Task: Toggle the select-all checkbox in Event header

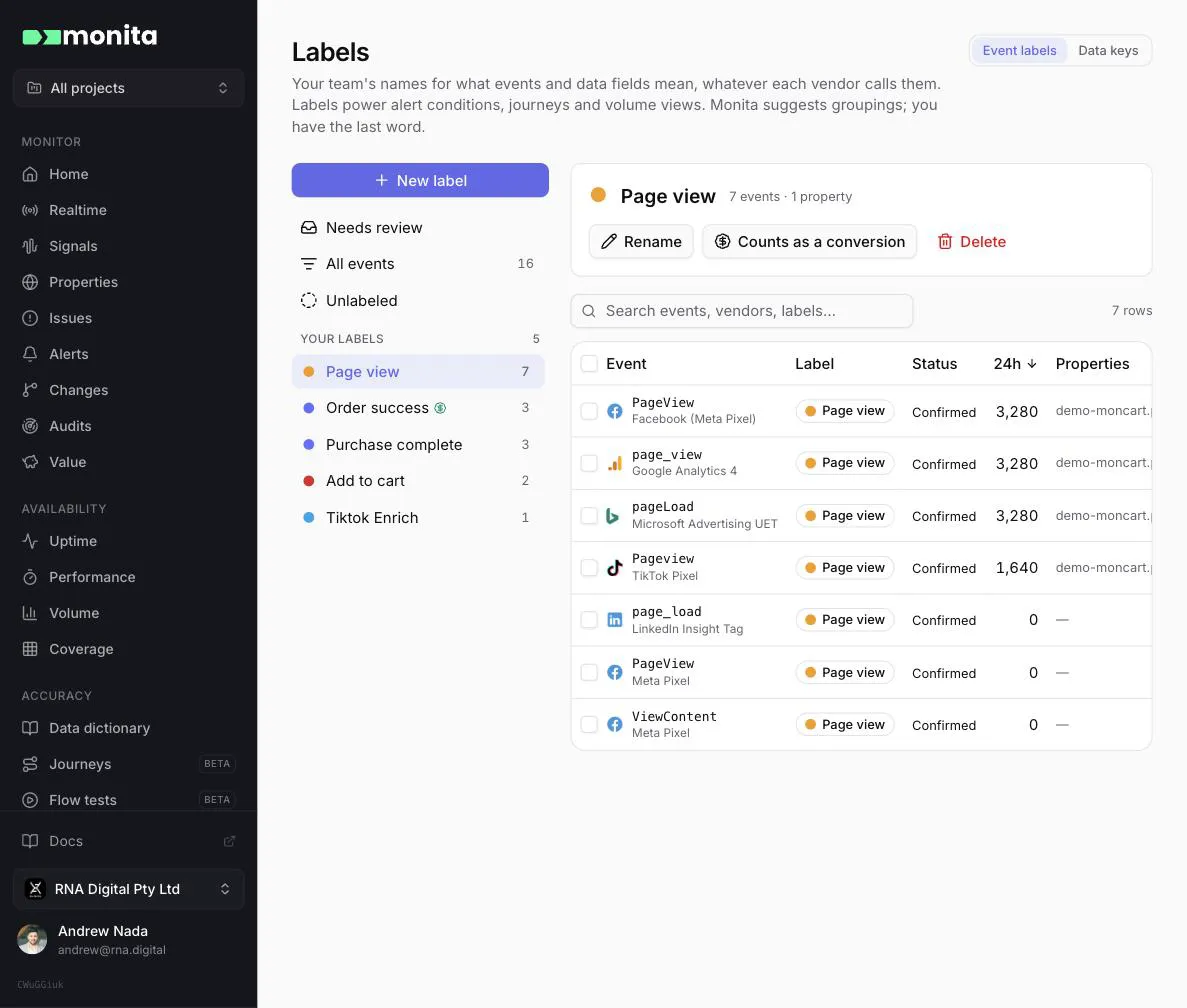Action: pyautogui.click(x=589, y=363)
